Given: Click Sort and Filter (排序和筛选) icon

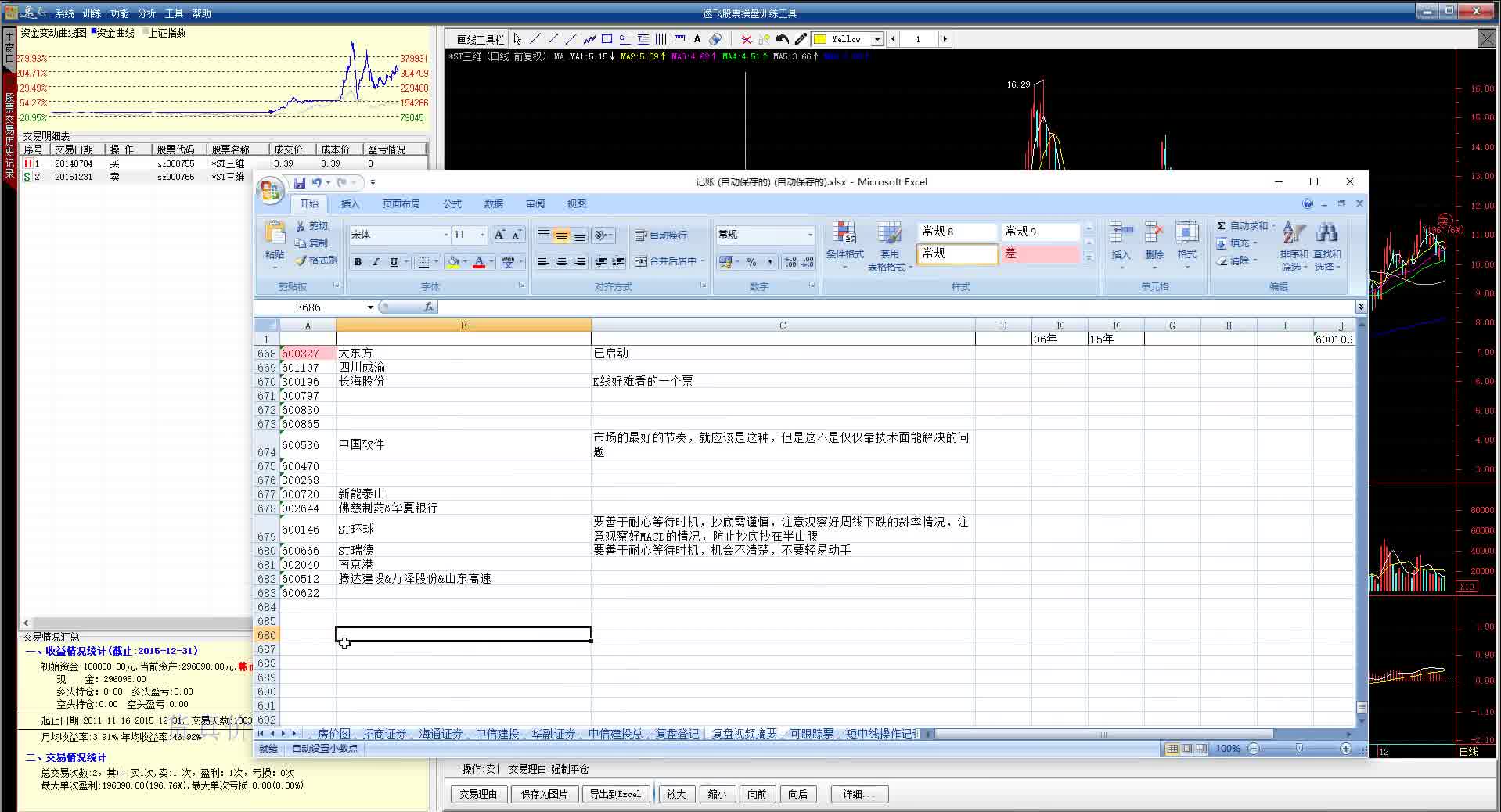Looking at the screenshot, I should [1294, 246].
